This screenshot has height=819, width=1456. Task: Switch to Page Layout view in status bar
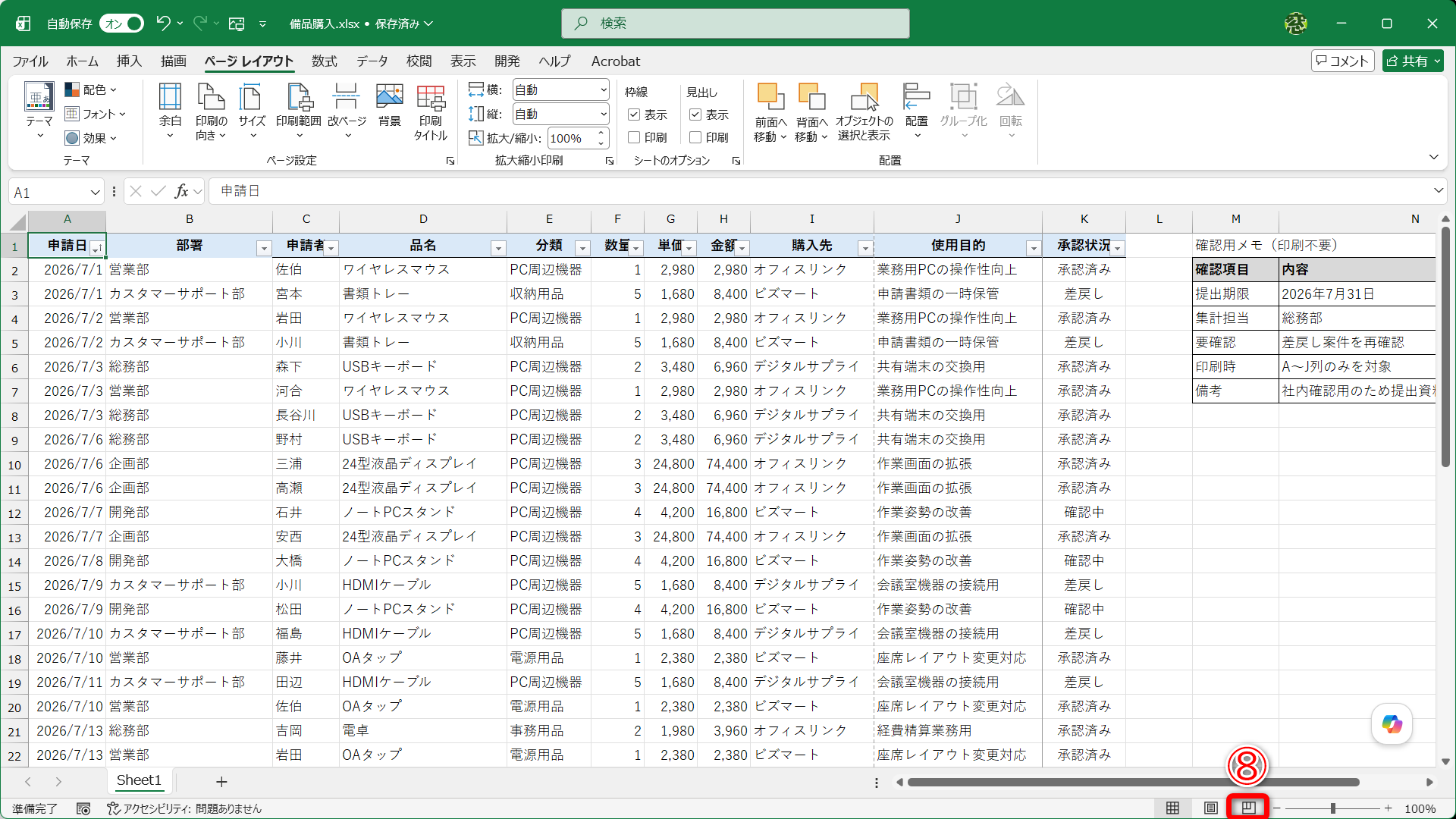1211,808
